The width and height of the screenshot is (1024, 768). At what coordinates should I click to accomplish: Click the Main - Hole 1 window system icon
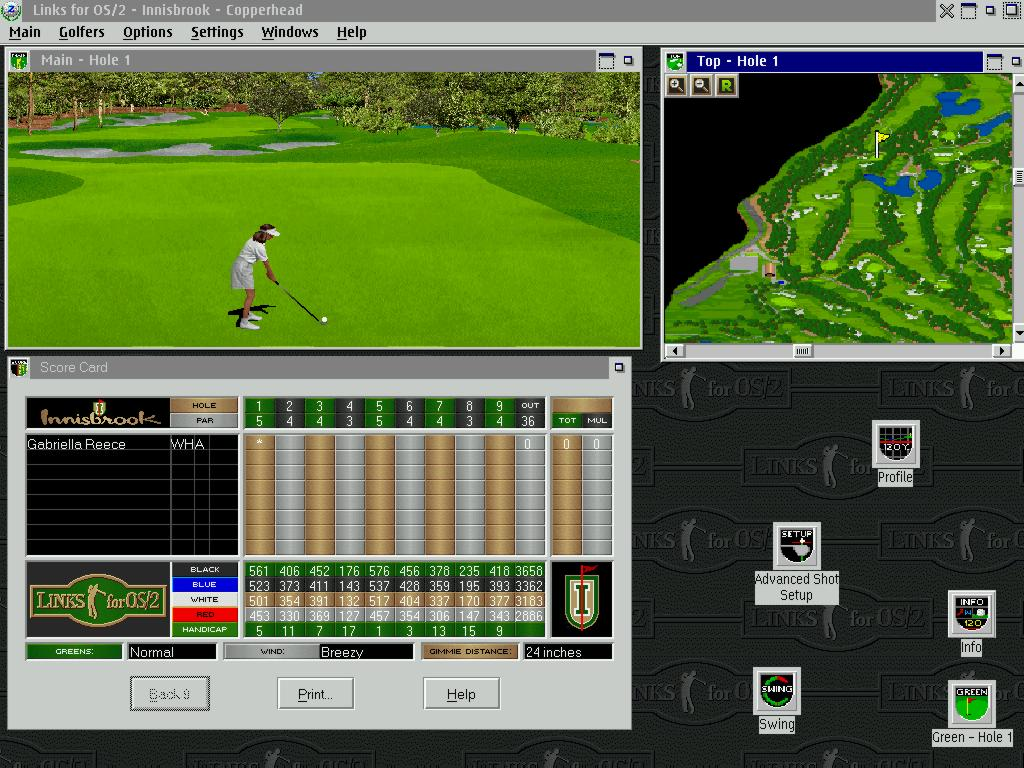(x=19, y=61)
